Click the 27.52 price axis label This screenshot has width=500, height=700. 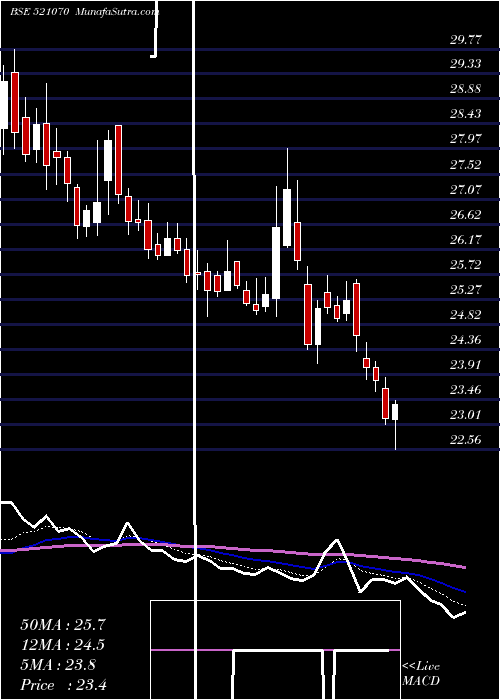coord(466,166)
